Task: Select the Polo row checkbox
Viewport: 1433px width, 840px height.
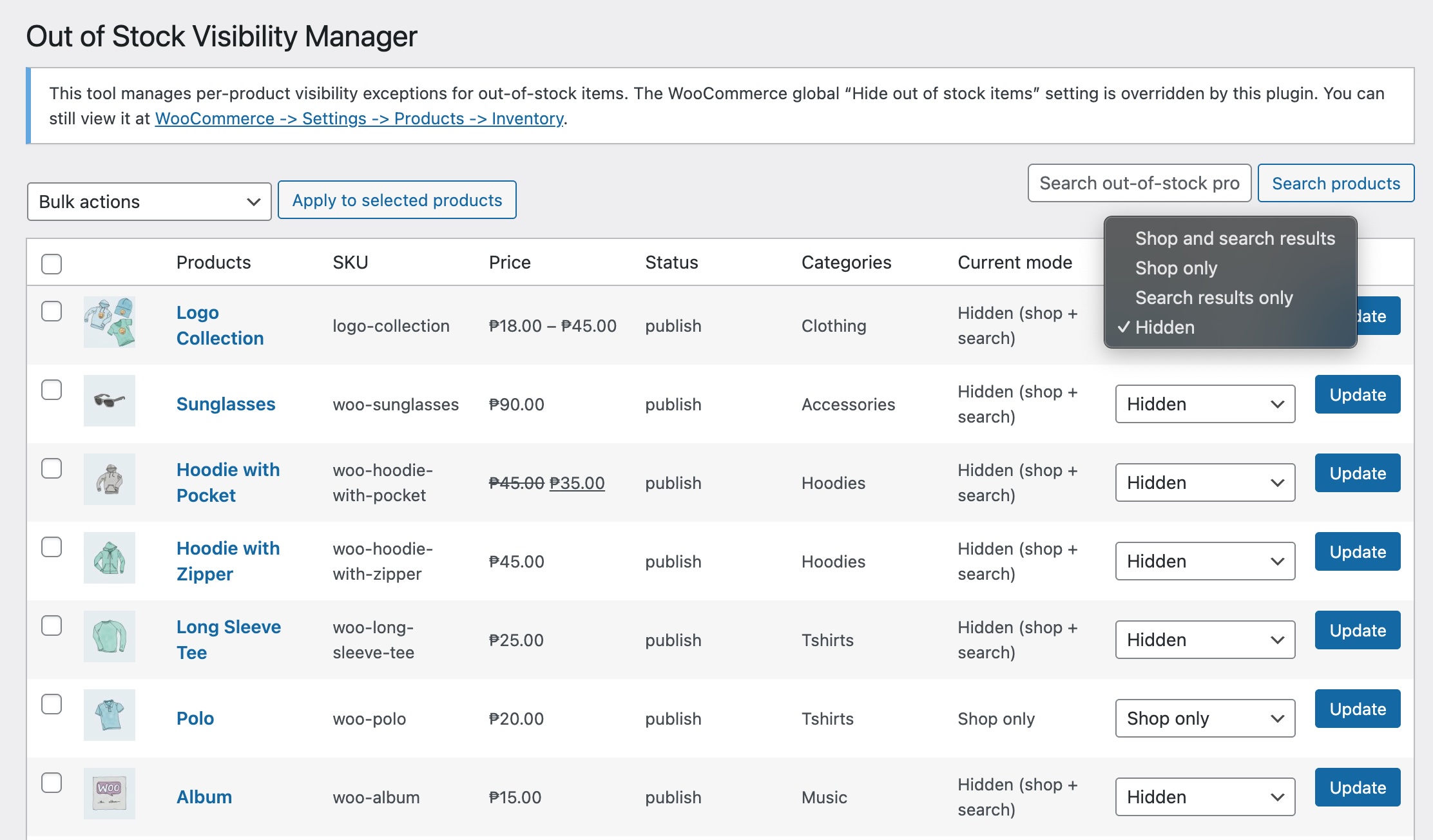Action: tap(52, 704)
